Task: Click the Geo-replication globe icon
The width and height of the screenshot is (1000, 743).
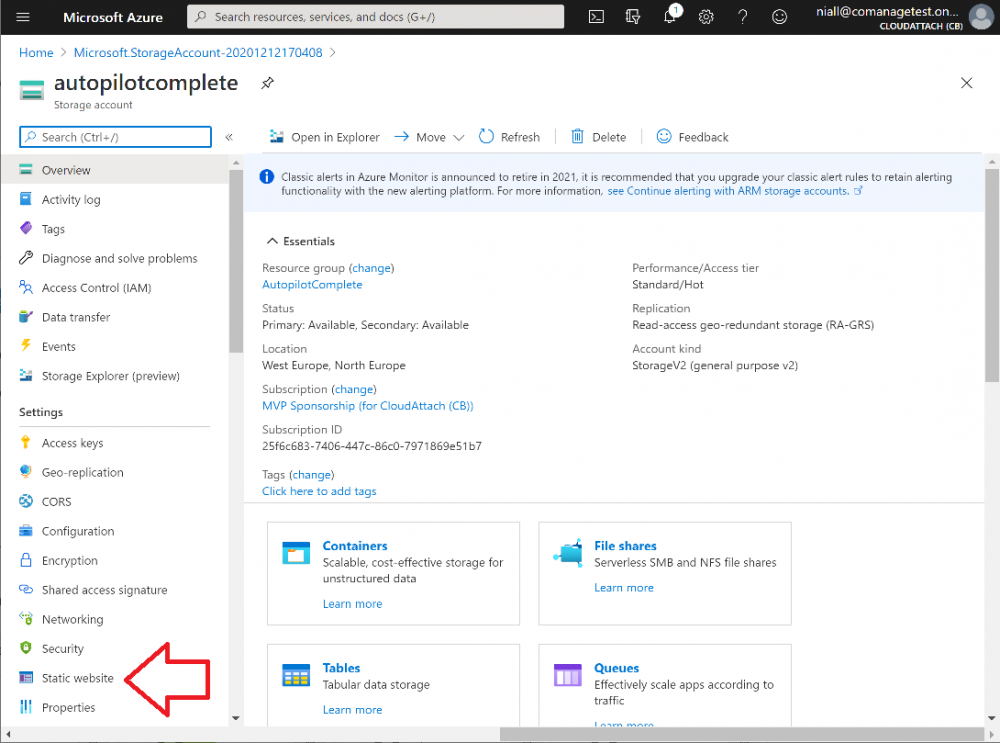Action: pos(26,471)
